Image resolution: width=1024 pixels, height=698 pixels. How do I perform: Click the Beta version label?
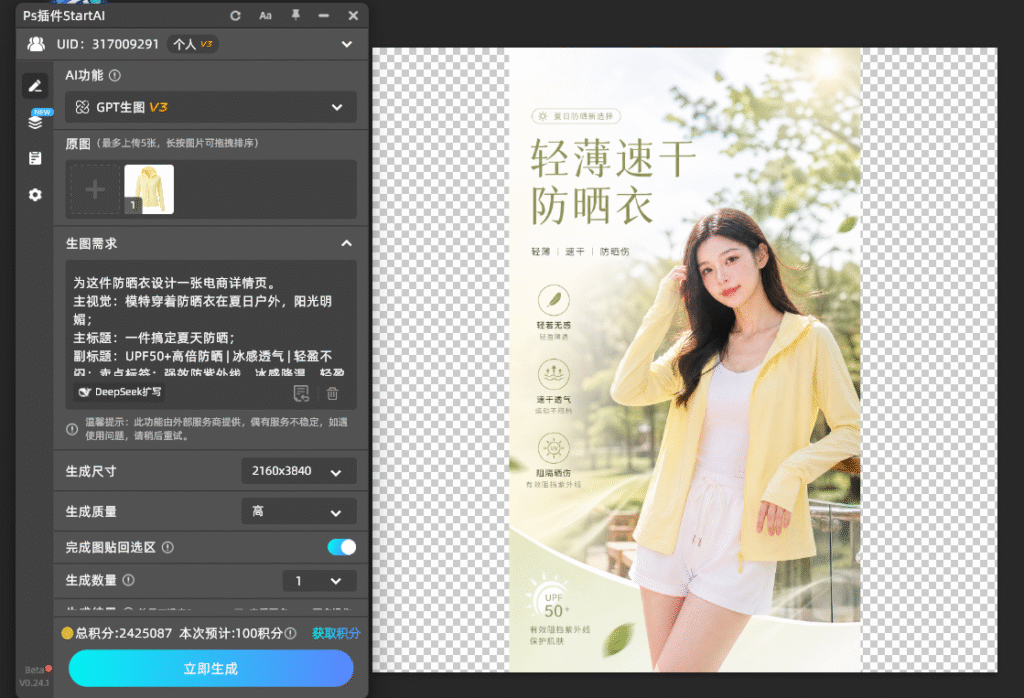tap(35, 670)
